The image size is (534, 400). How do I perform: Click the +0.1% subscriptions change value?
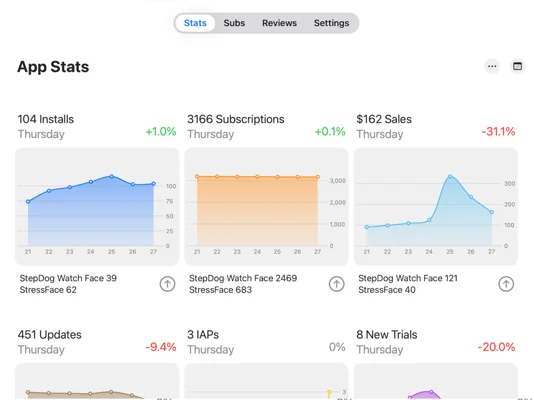(330, 131)
